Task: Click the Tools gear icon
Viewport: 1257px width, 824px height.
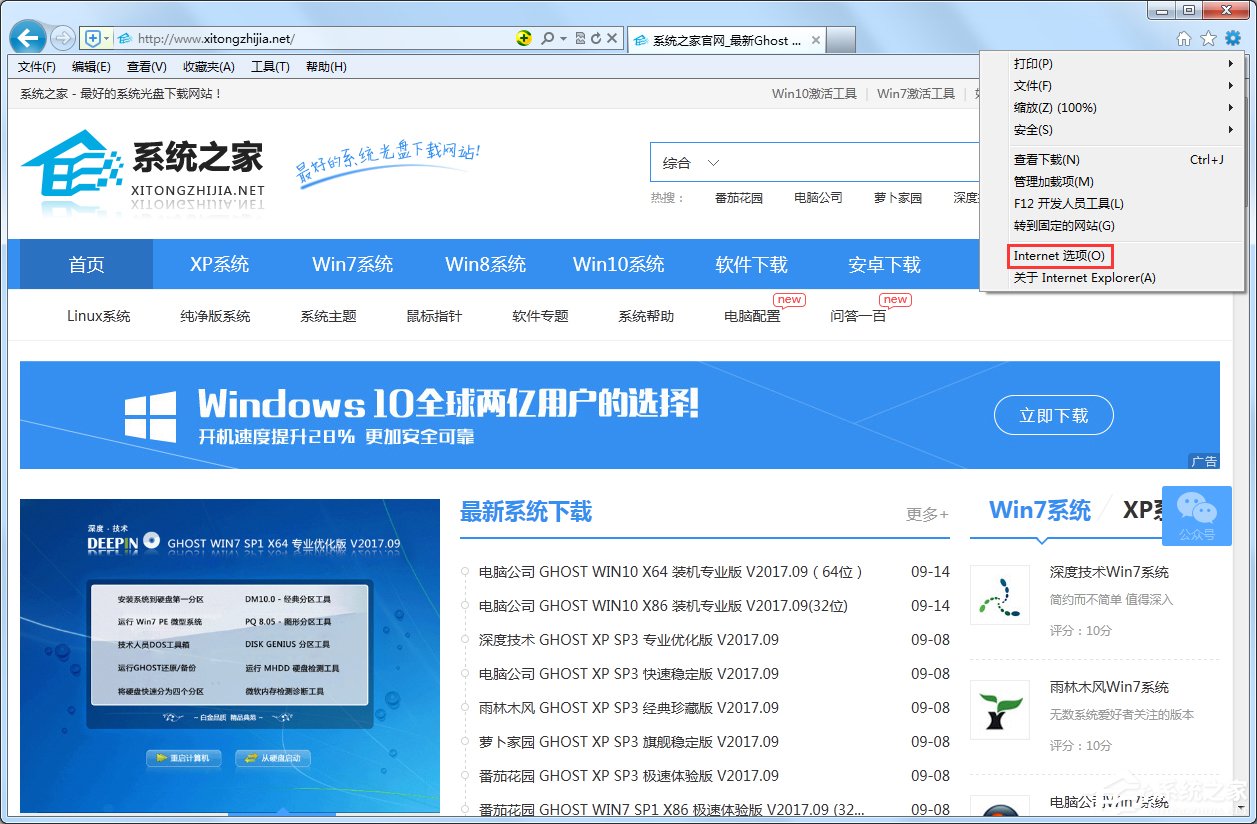Action: [x=1233, y=37]
